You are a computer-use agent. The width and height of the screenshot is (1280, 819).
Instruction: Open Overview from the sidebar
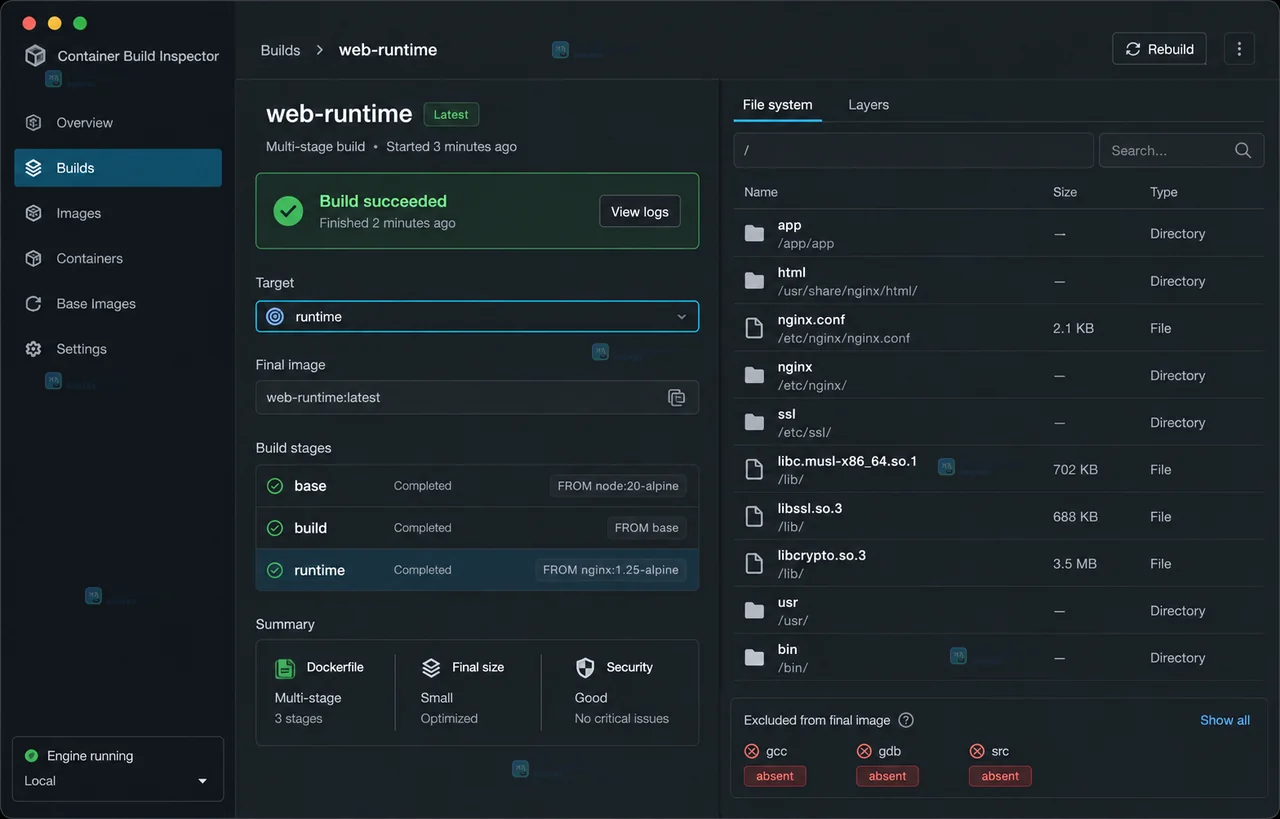(118, 123)
